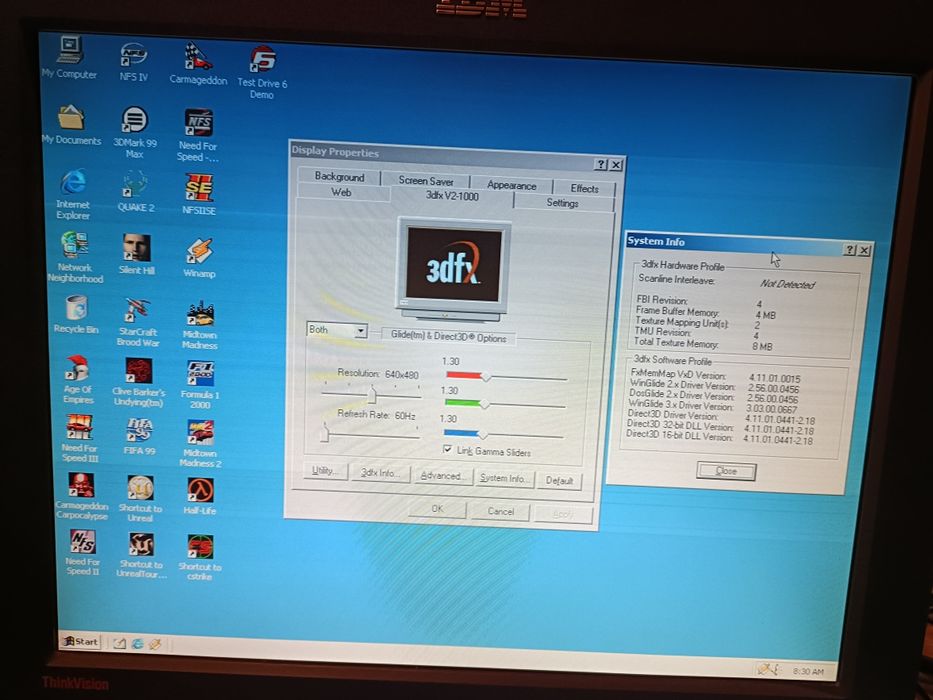
Task: Cancel the Display Properties dialog
Action: pyautogui.click(x=501, y=511)
